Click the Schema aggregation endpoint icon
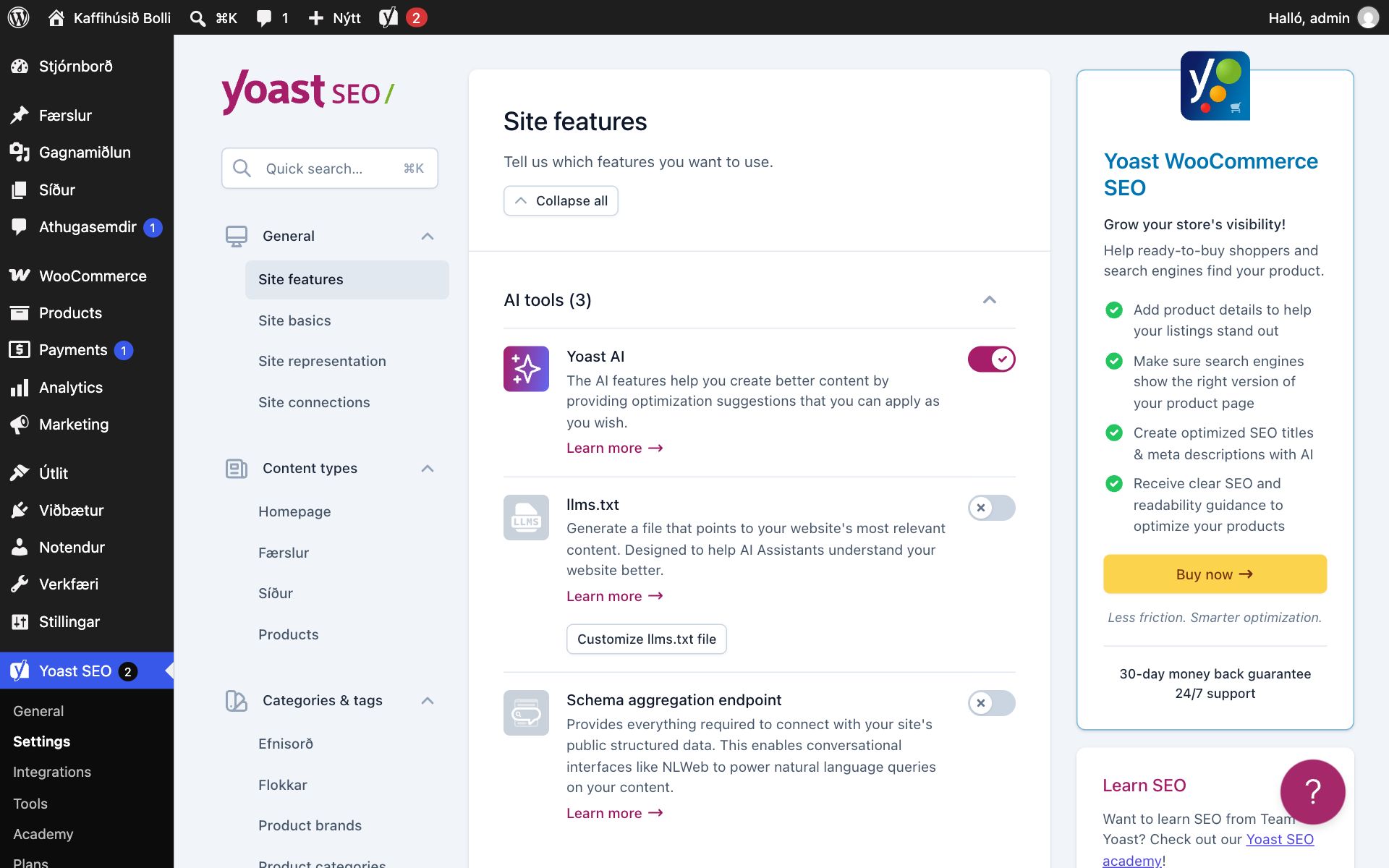Screen dimensions: 1389x868 coord(526,712)
